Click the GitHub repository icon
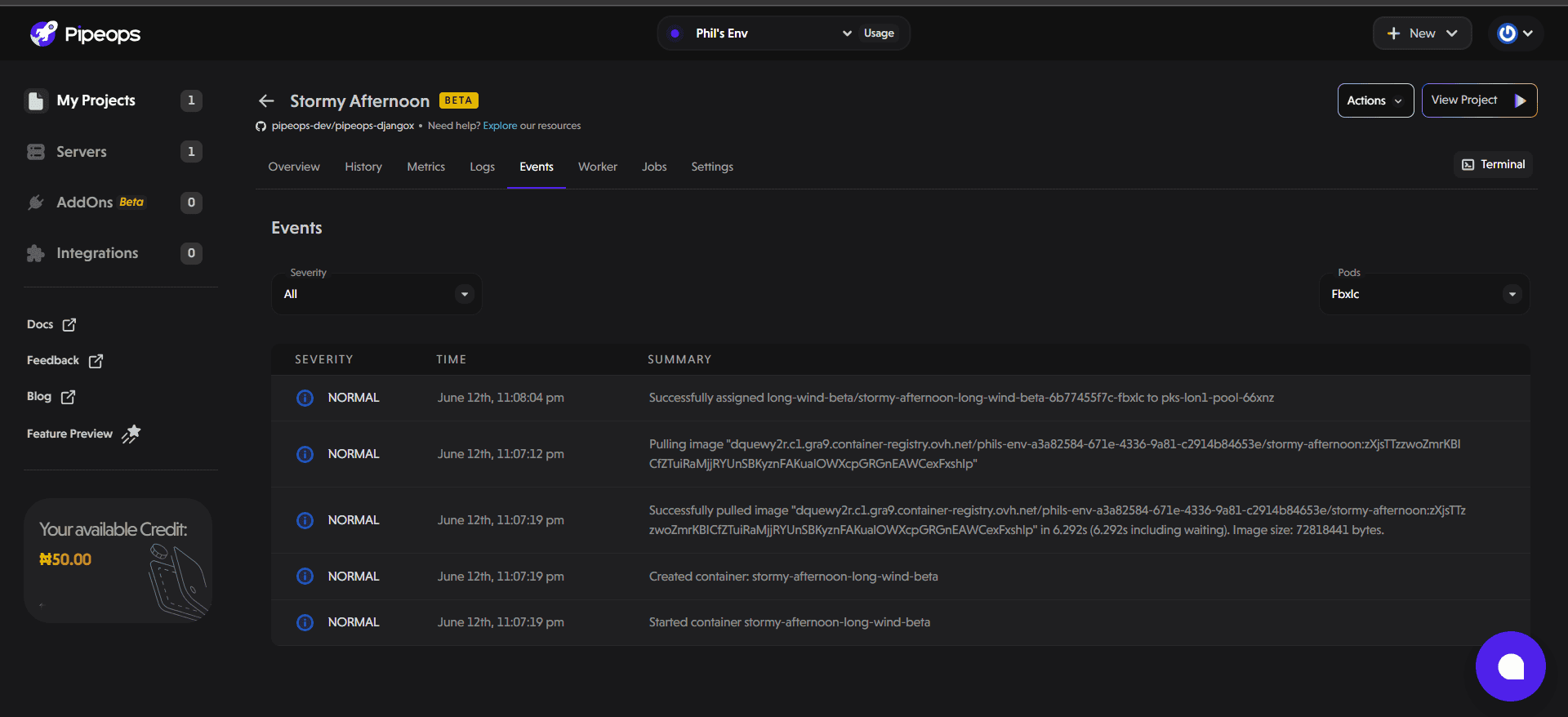1568x717 pixels. [x=261, y=126]
